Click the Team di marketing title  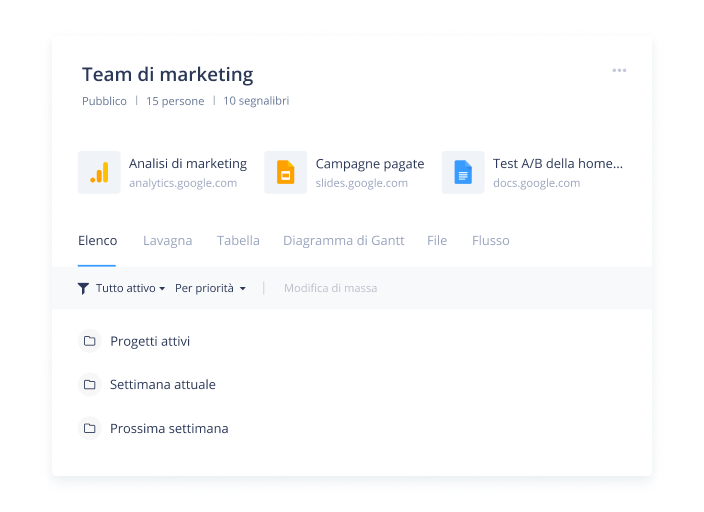point(167,75)
